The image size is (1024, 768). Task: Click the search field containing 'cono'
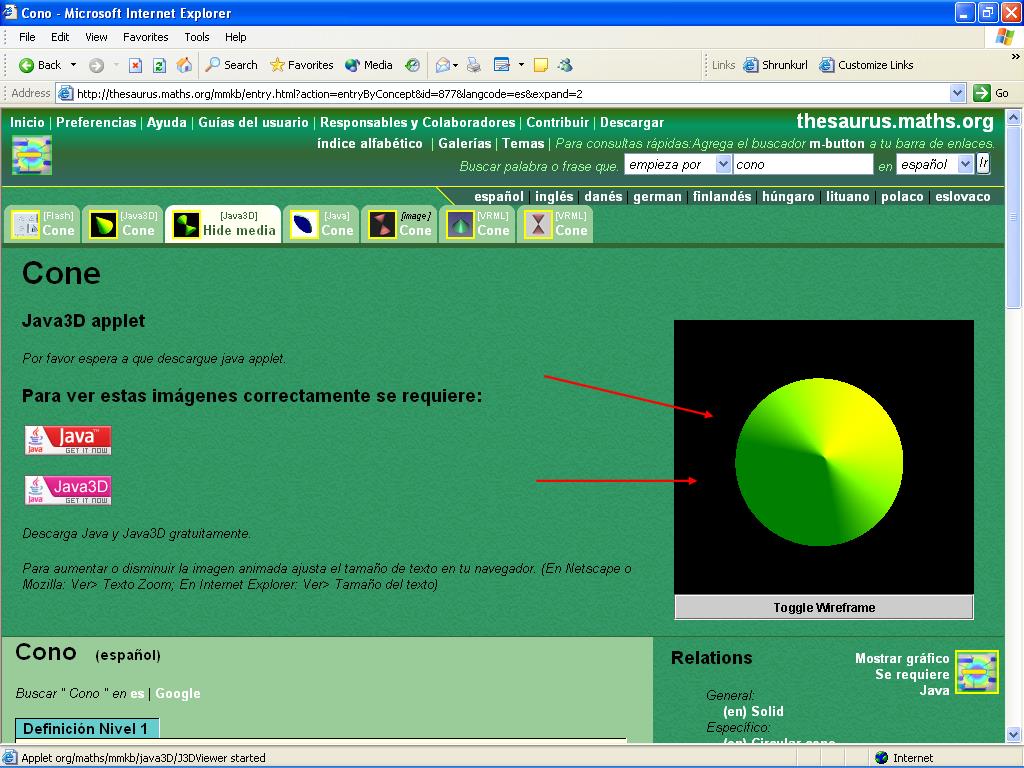point(803,164)
